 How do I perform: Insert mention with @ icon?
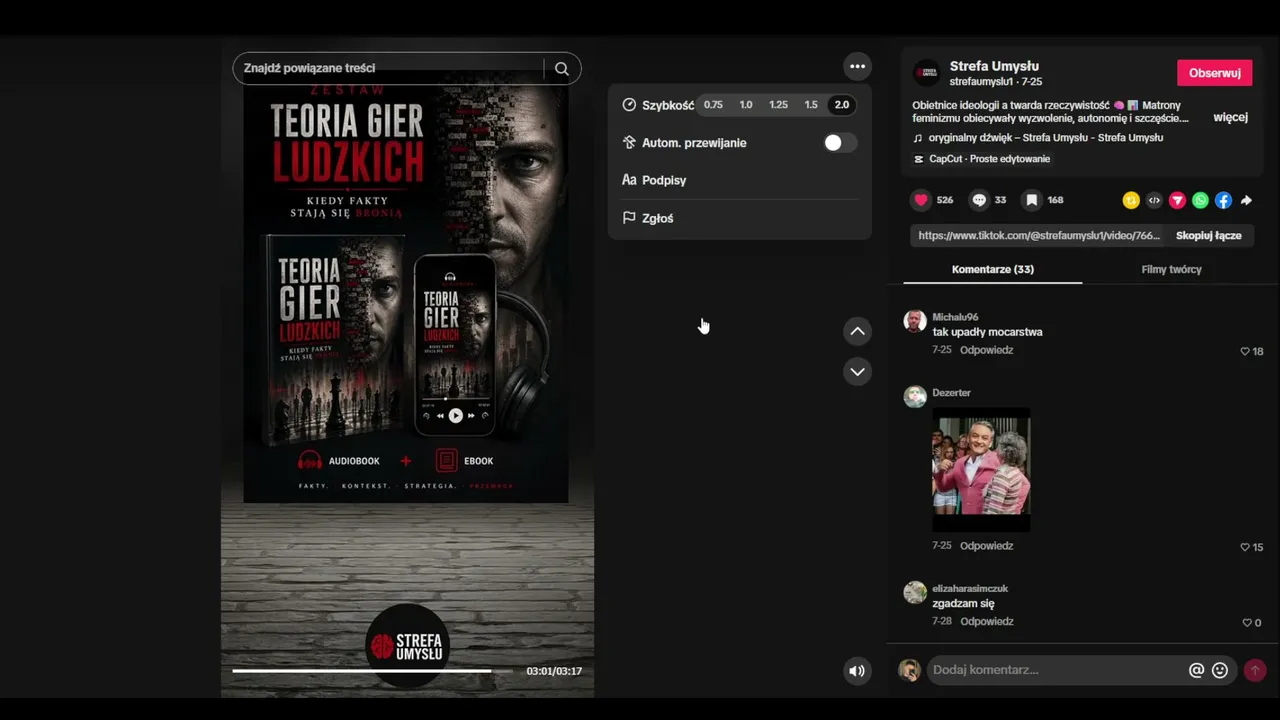click(1196, 671)
